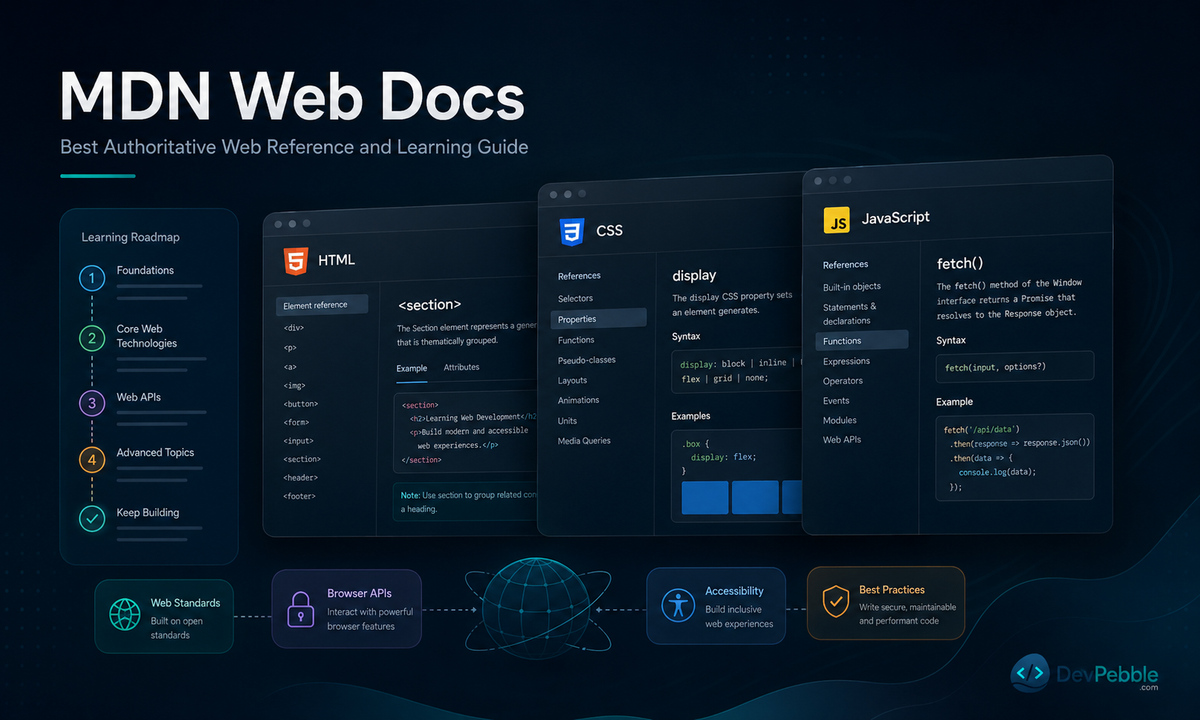The height and width of the screenshot is (720, 1200).
Task: Open Expressions in JavaScript sidebar
Action: click(x=846, y=361)
